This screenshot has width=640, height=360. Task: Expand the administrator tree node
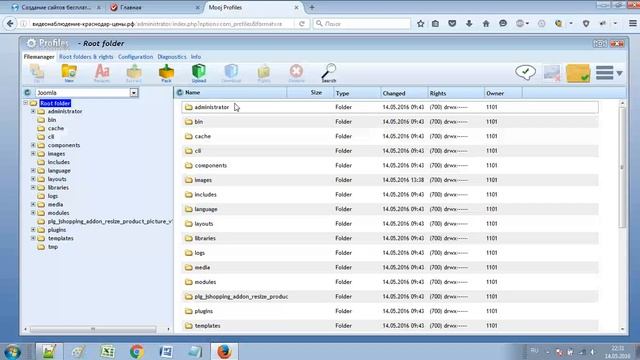pos(33,111)
